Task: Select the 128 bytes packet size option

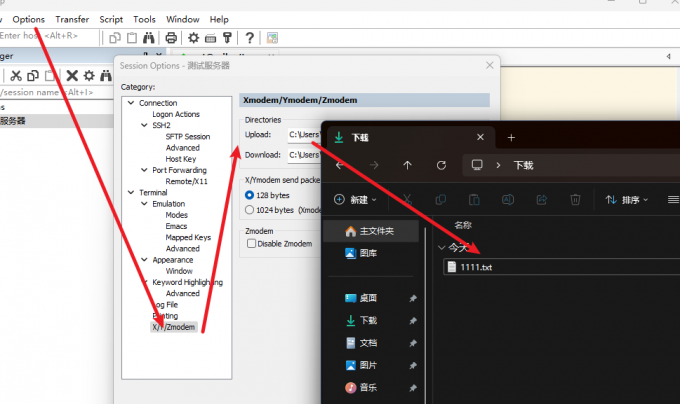Action: coord(249,195)
